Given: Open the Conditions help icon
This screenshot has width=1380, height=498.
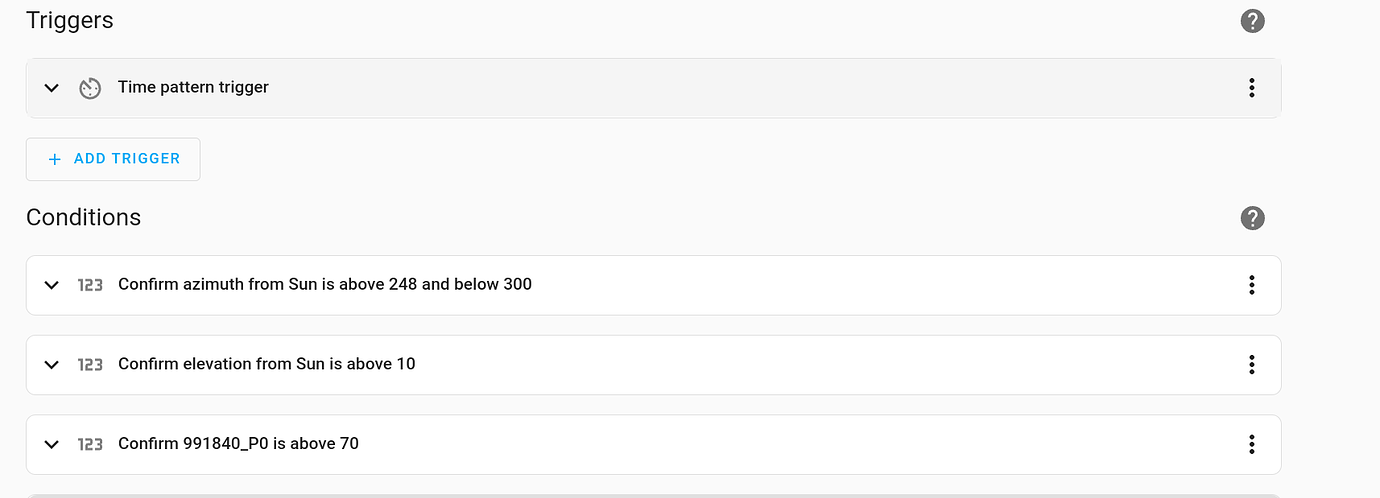Looking at the screenshot, I should tap(1252, 218).
